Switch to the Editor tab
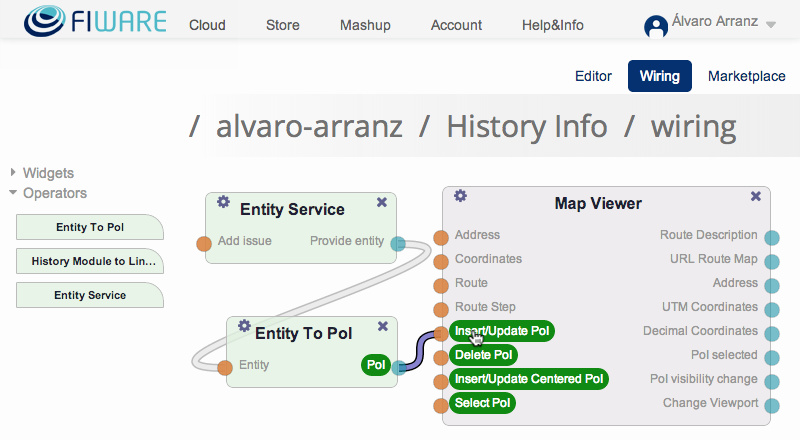The image size is (800, 440). pos(593,76)
